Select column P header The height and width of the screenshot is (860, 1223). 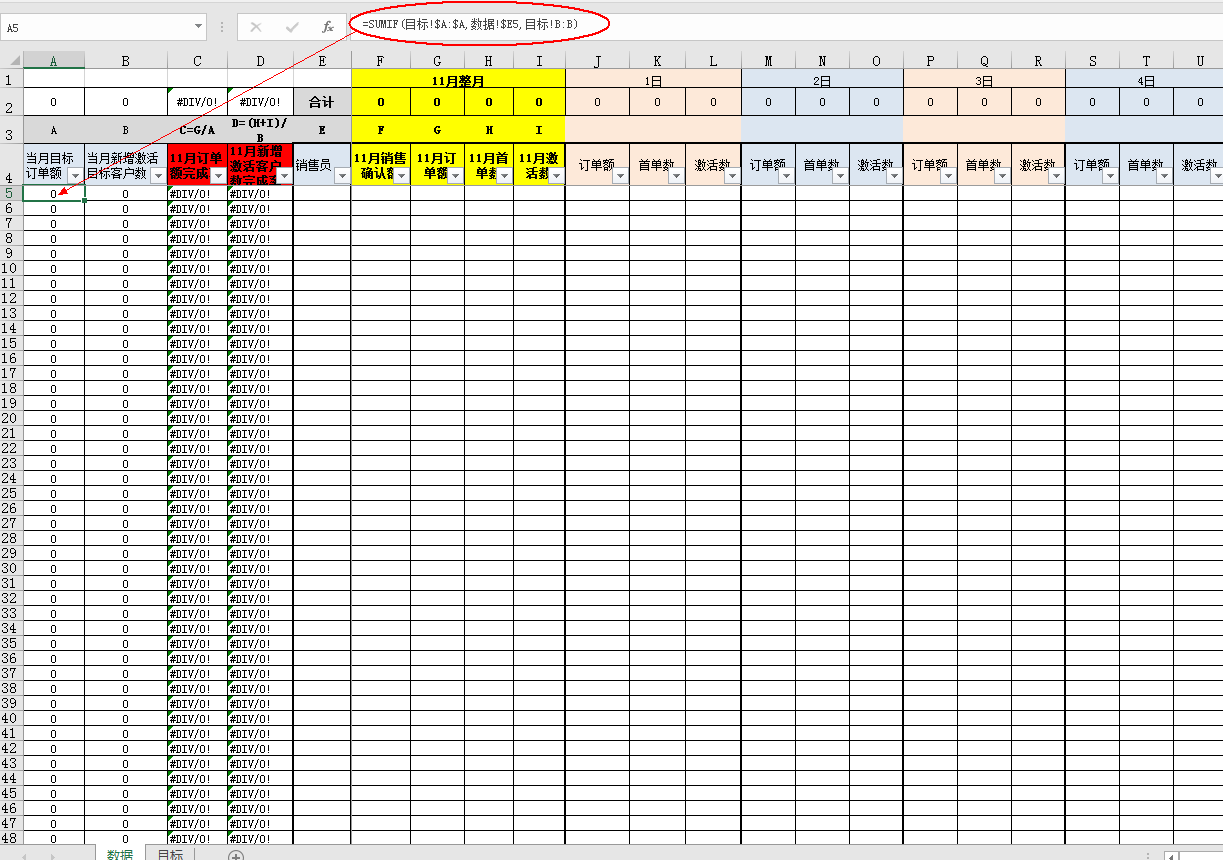(x=930, y=60)
